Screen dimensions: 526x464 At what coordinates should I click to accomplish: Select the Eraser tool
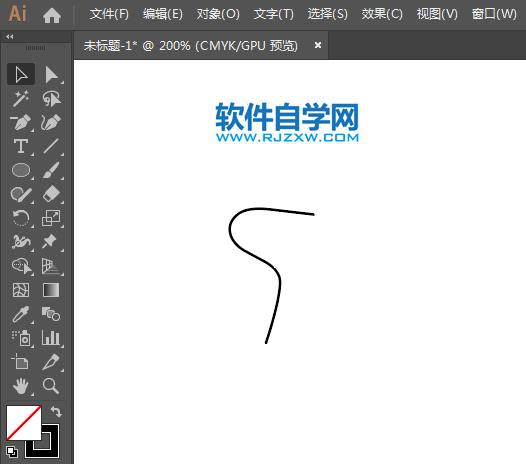(51, 194)
